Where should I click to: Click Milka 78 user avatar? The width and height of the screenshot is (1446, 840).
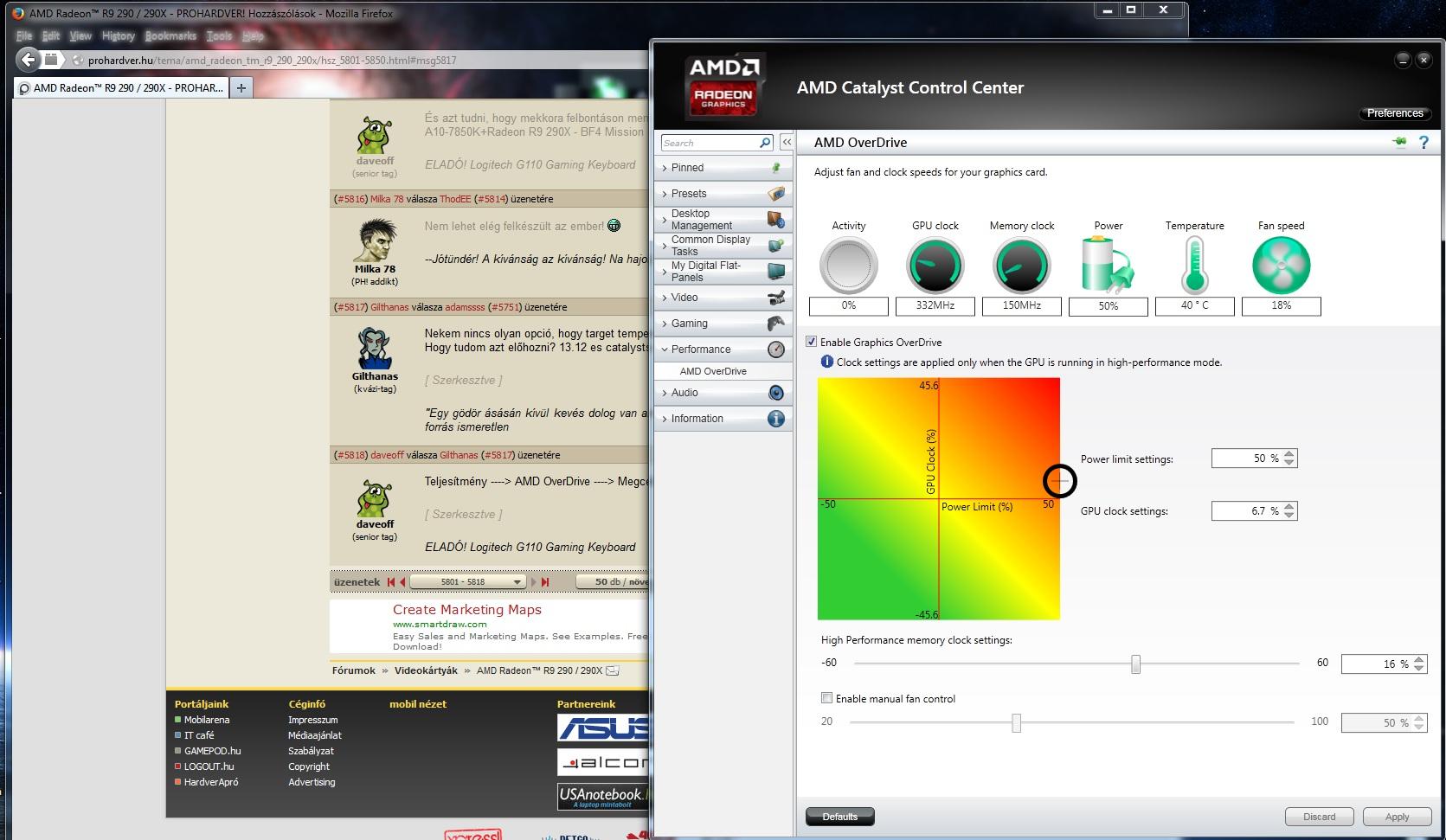tap(375, 240)
